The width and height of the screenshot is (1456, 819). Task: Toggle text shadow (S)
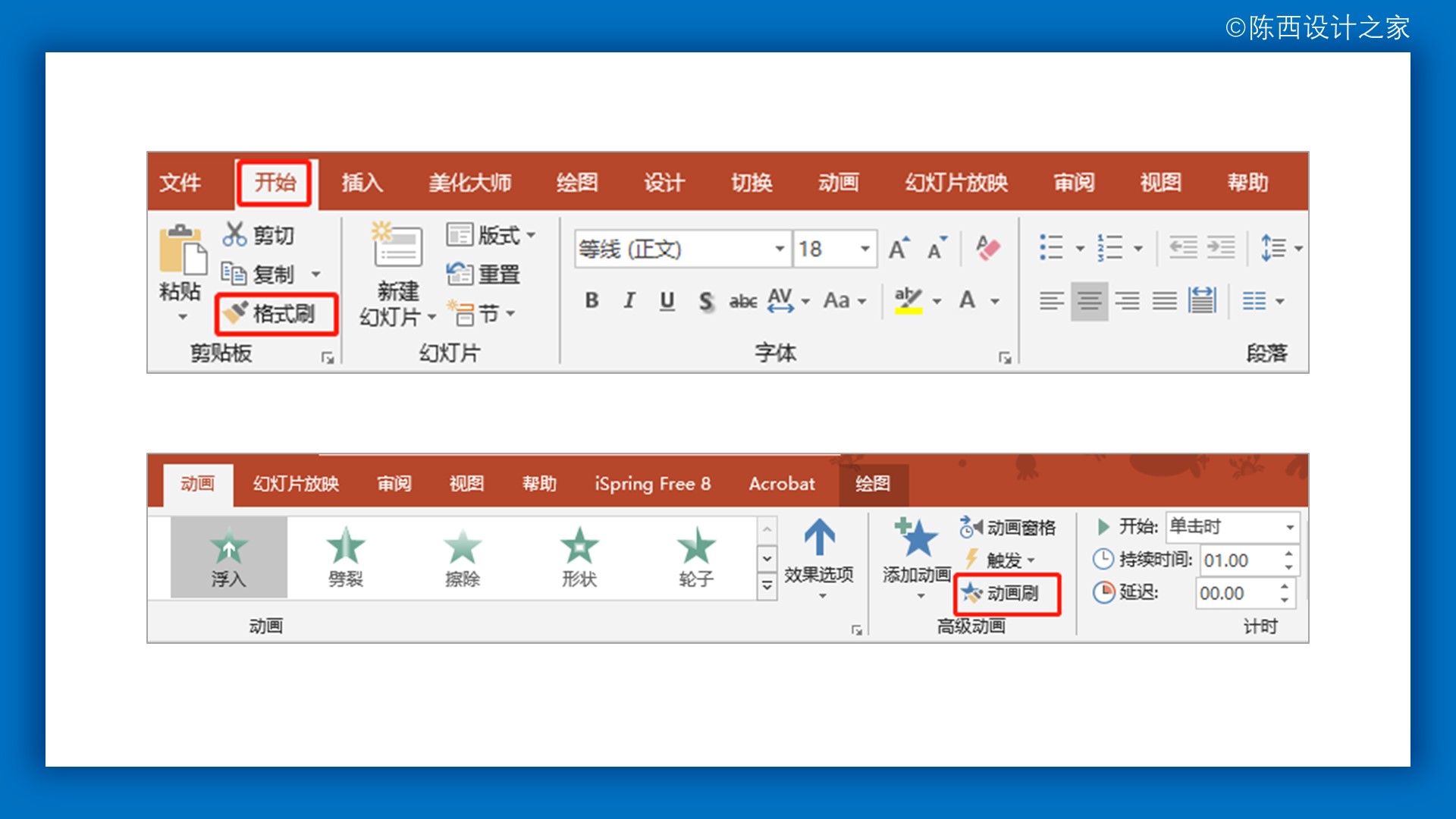pyautogui.click(x=706, y=301)
